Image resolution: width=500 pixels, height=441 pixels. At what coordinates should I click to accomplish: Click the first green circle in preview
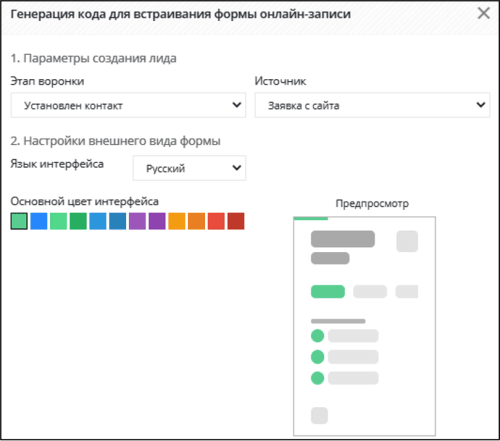tap(317, 336)
